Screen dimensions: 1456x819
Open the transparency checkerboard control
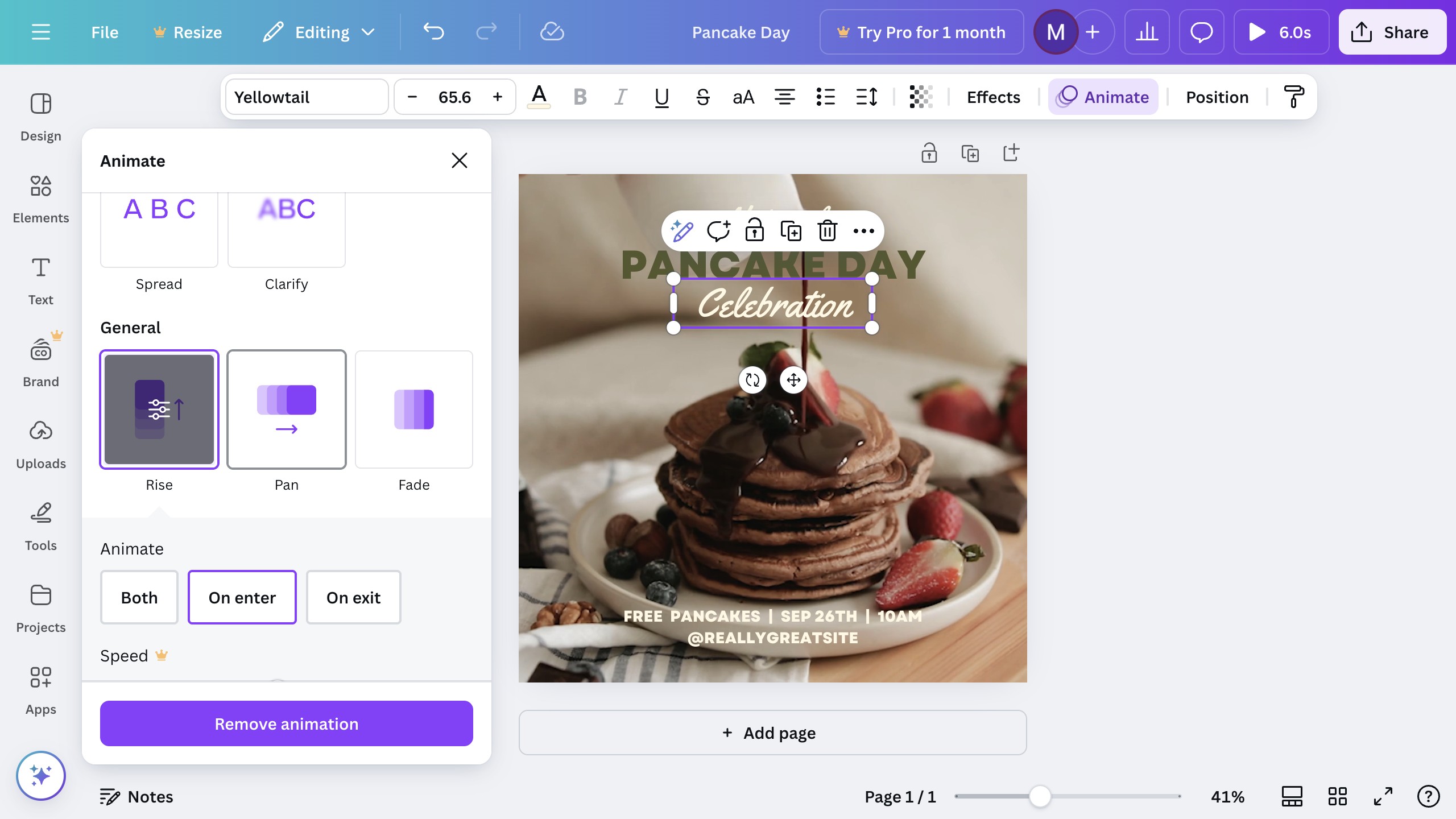click(x=921, y=97)
